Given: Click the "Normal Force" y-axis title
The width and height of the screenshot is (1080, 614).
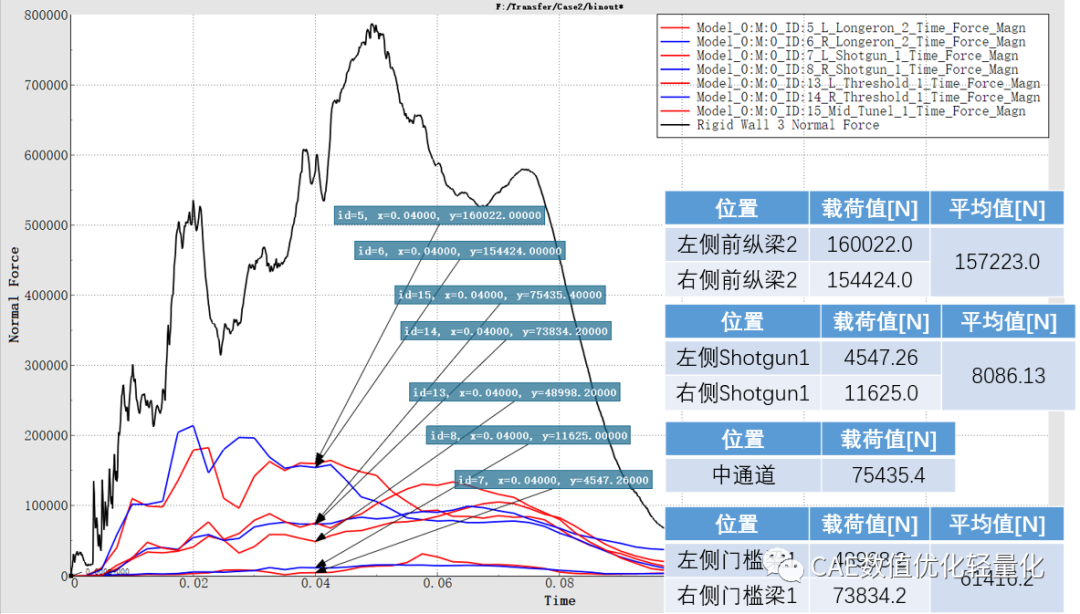Looking at the screenshot, I should click(14, 295).
